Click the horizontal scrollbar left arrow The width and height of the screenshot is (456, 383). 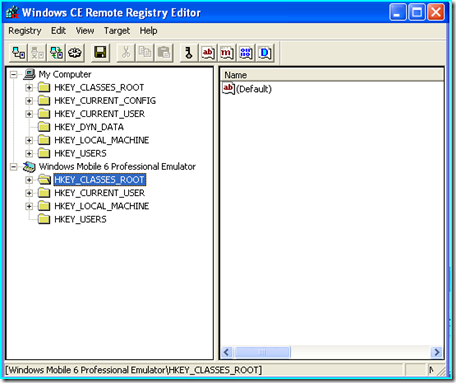click(227, 352)
